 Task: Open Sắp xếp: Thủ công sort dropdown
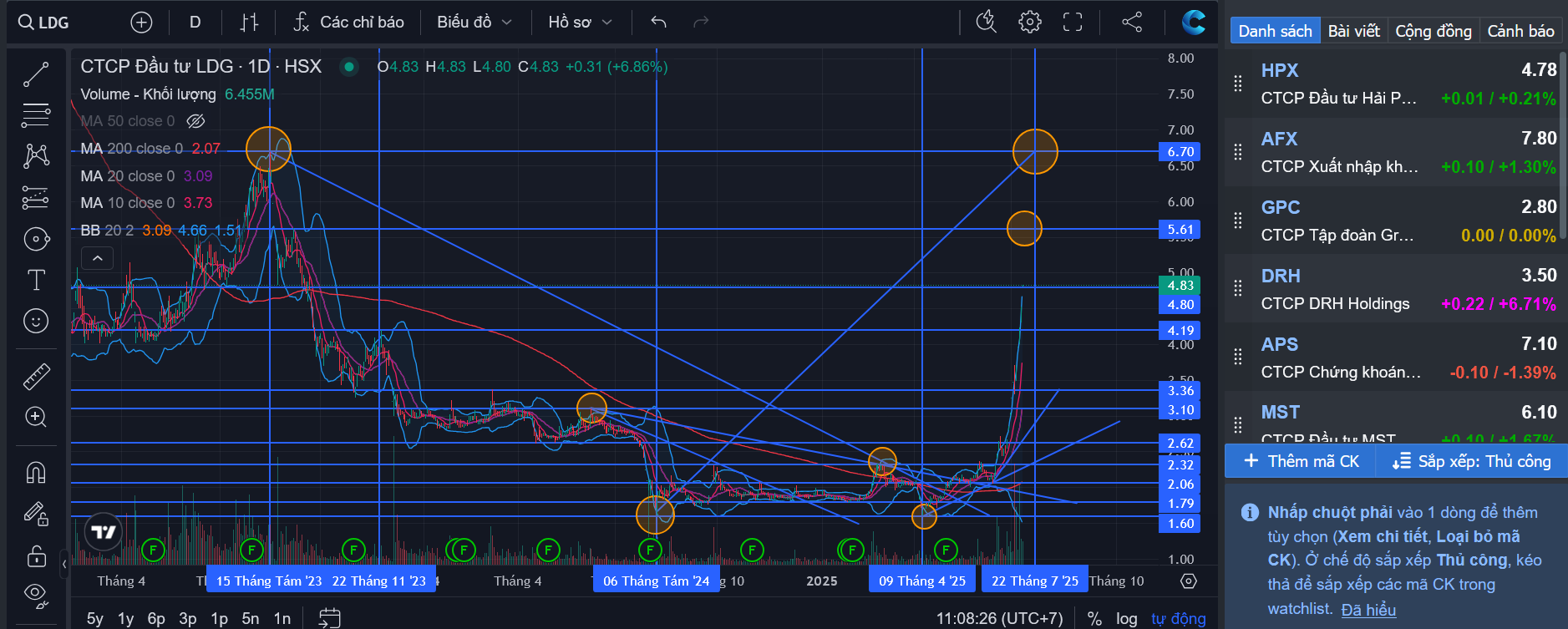(1471, 461)
